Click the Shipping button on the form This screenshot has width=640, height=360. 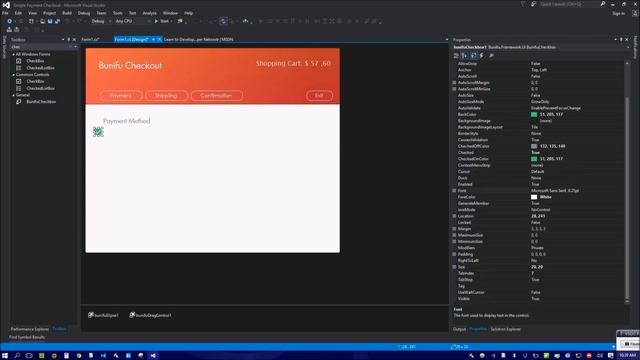click(167, 96)
